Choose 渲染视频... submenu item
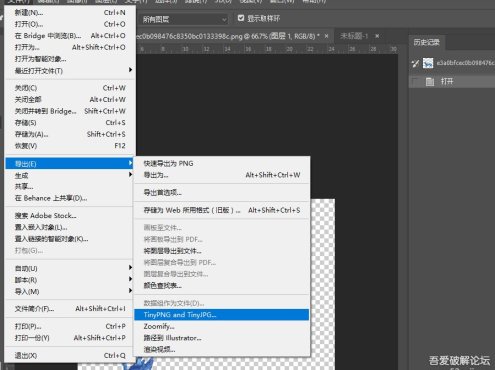This screenshot has height=370, width=495. click(x=222, y=349)
